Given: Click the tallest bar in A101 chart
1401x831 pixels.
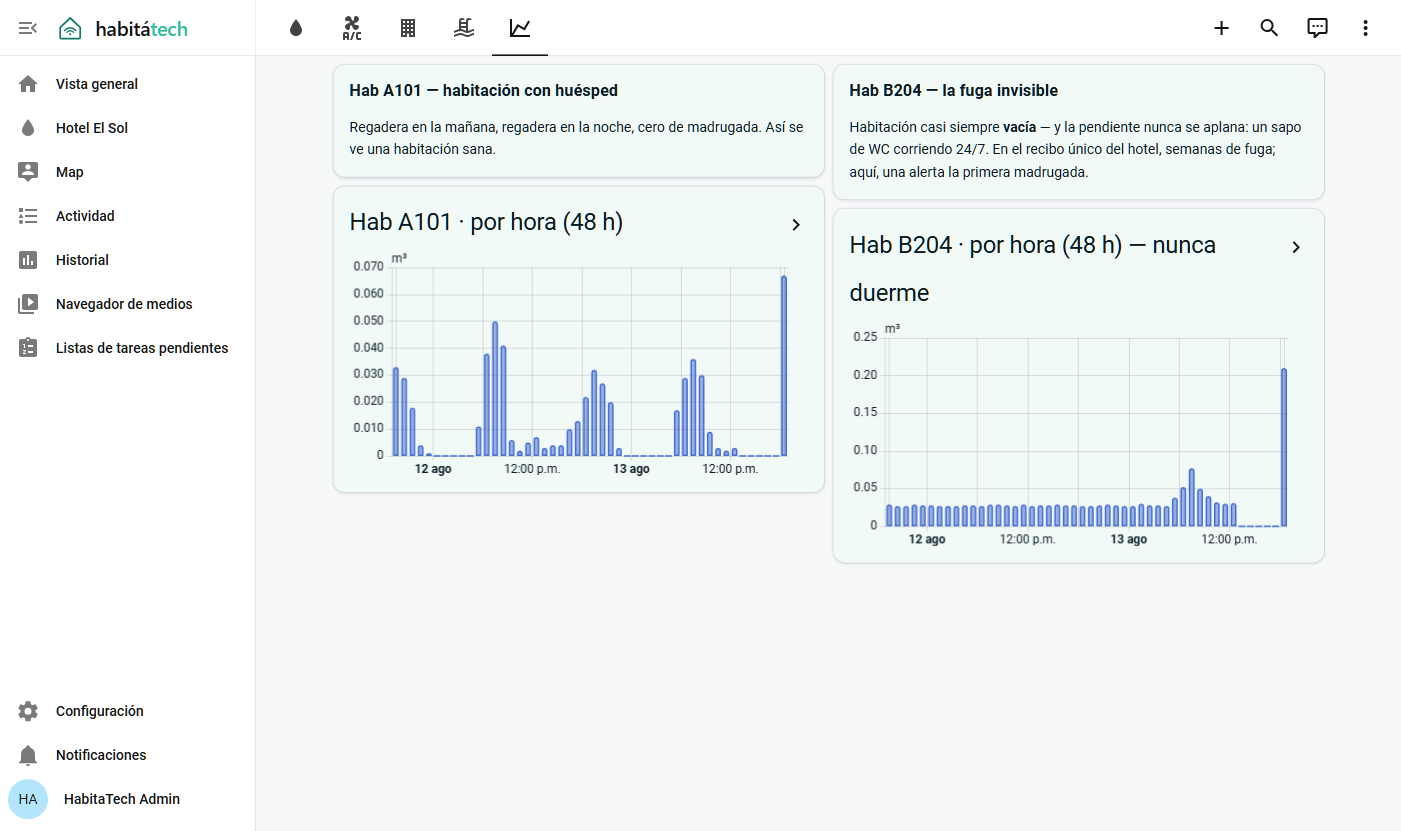Looking at the screenshot, I should [784, 366].
